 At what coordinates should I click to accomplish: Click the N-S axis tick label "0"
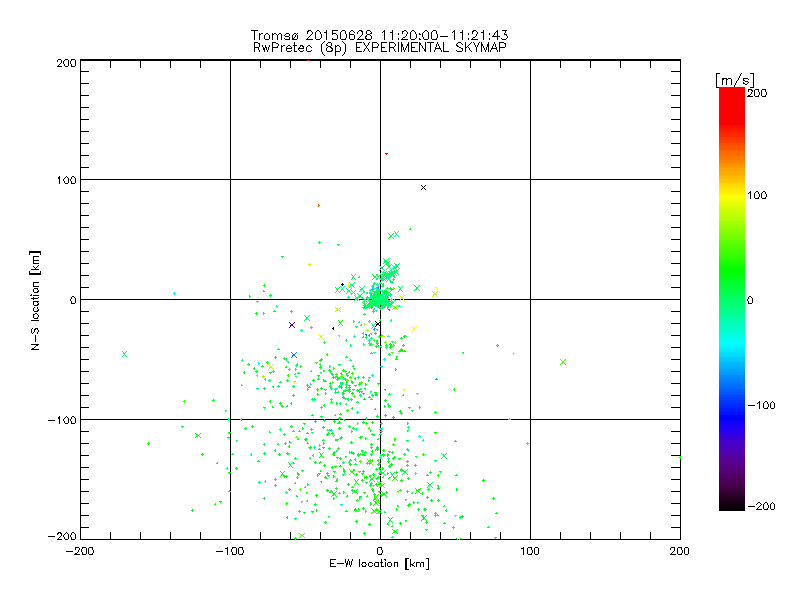73,301
